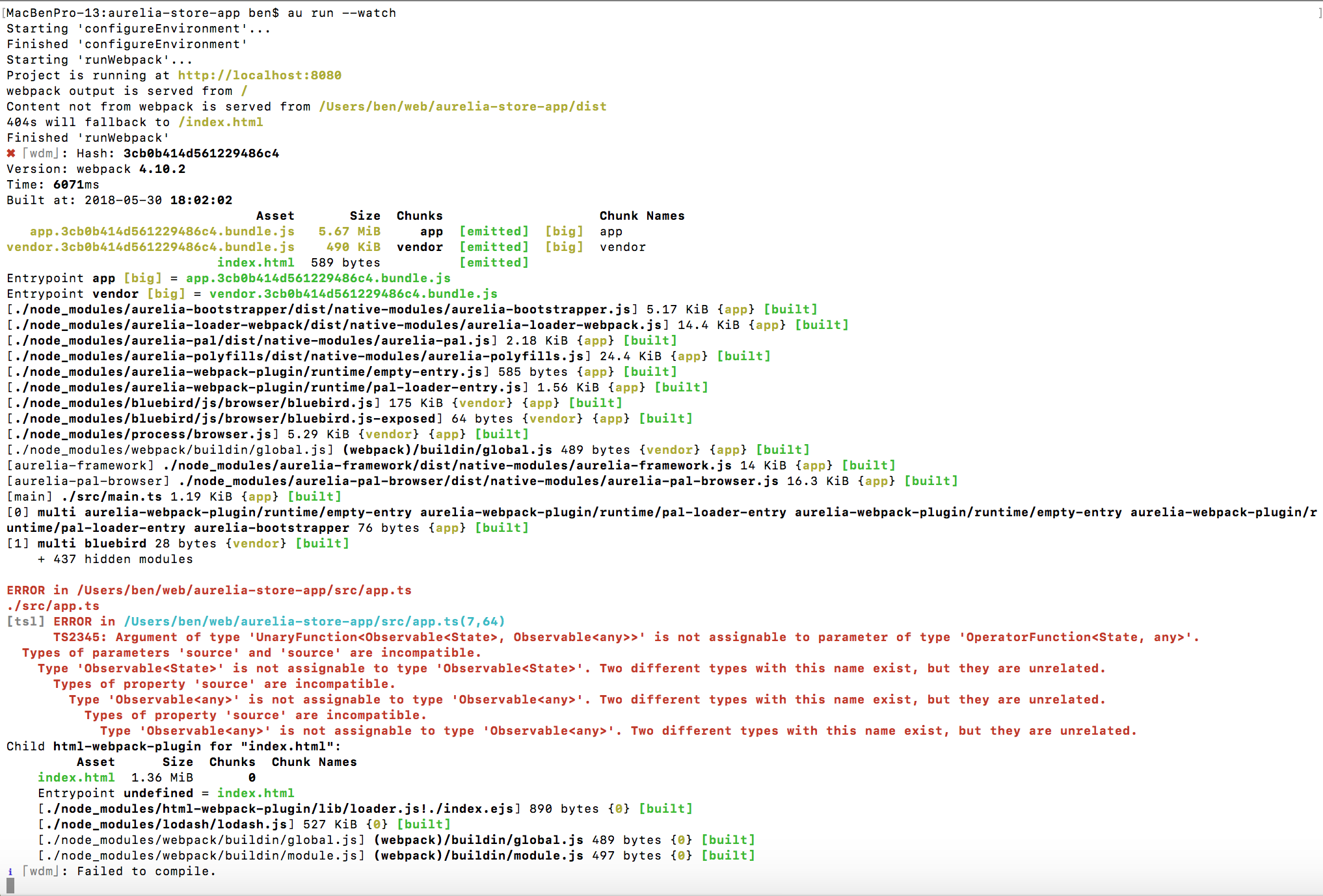The image size is (1323, 896).
Task: Select the app.3cb0b414d561229486c4.bundle.js asset name
Action: pos(161,231)
